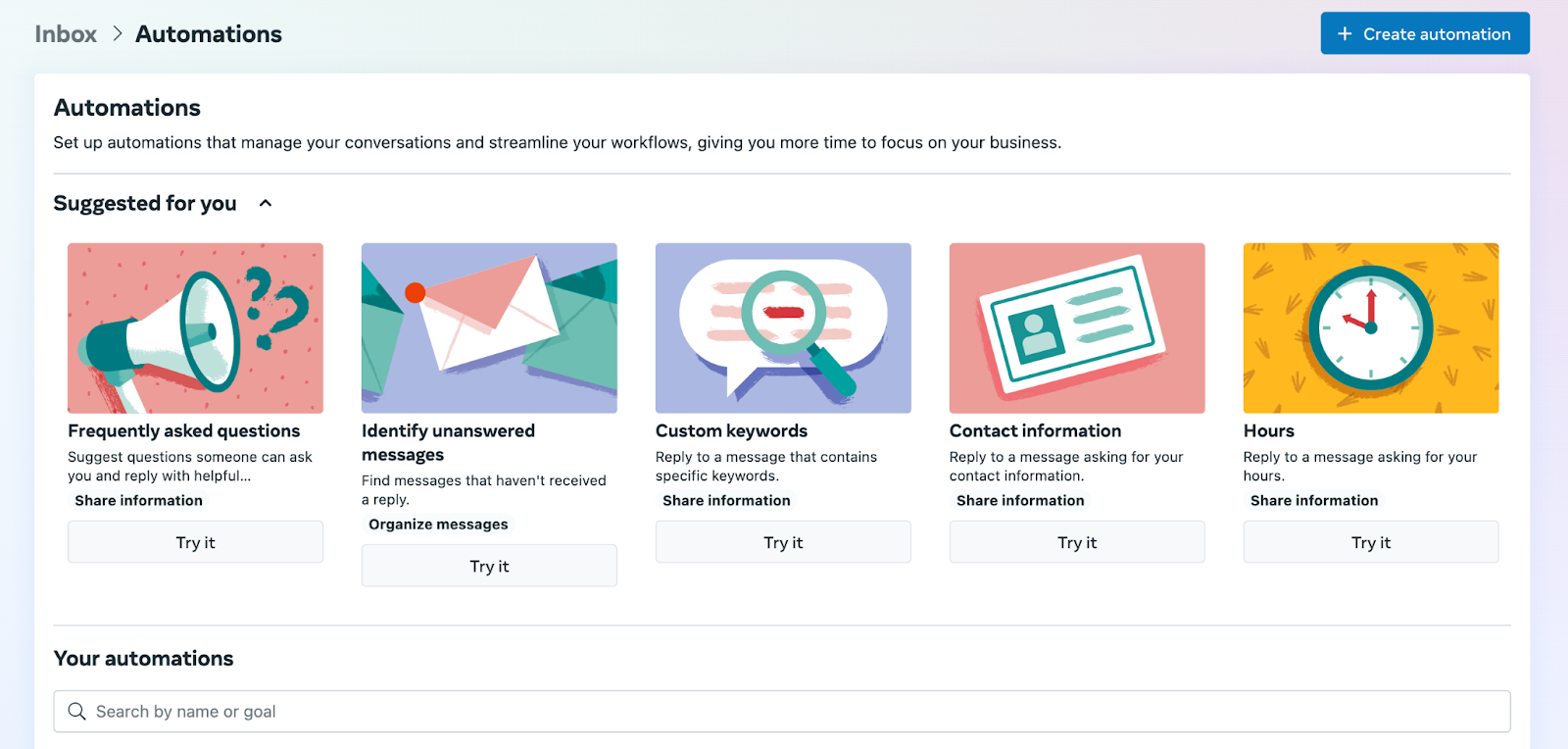Click the Create automation button
The height and width of the screenshot is (749, 1568).
pos(1424,34)
